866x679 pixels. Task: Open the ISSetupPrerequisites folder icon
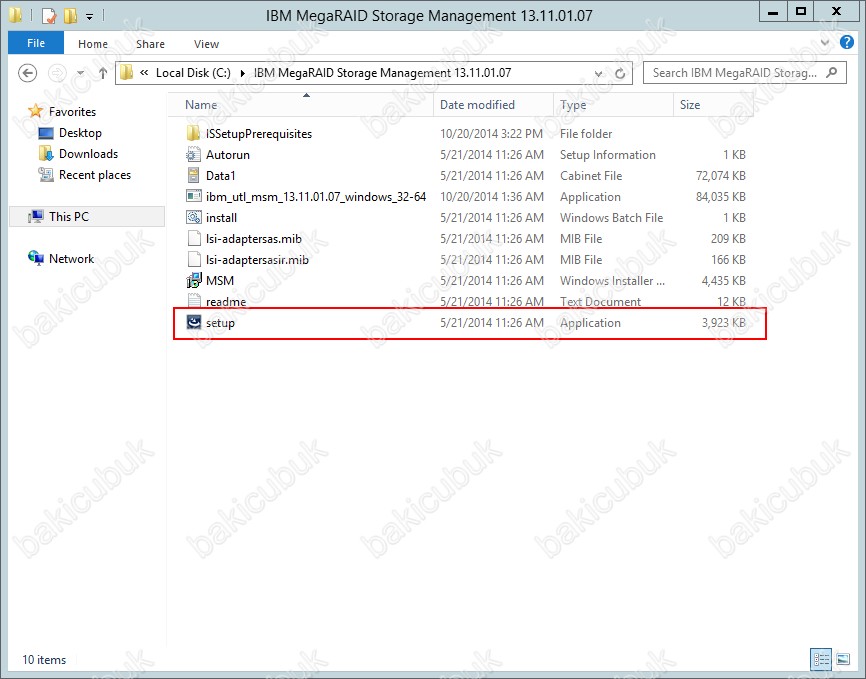[x=194, y=134]
